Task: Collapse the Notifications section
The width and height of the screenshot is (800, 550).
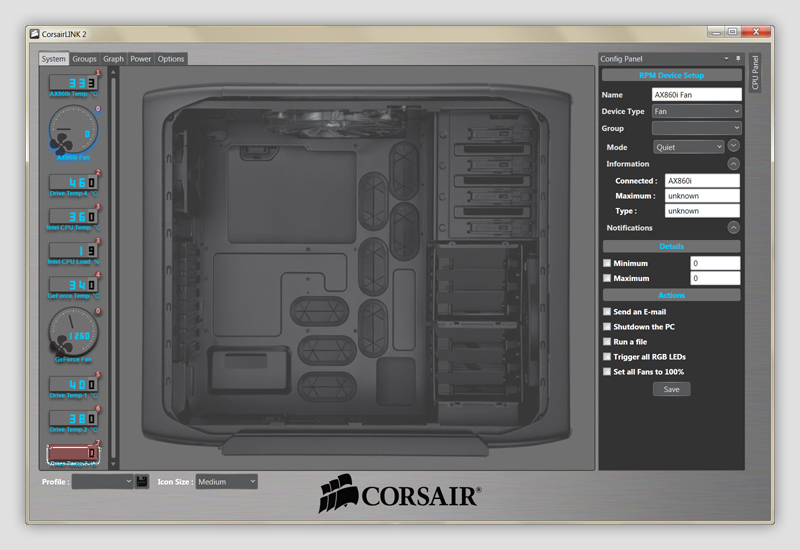Action: coord(733,228)
